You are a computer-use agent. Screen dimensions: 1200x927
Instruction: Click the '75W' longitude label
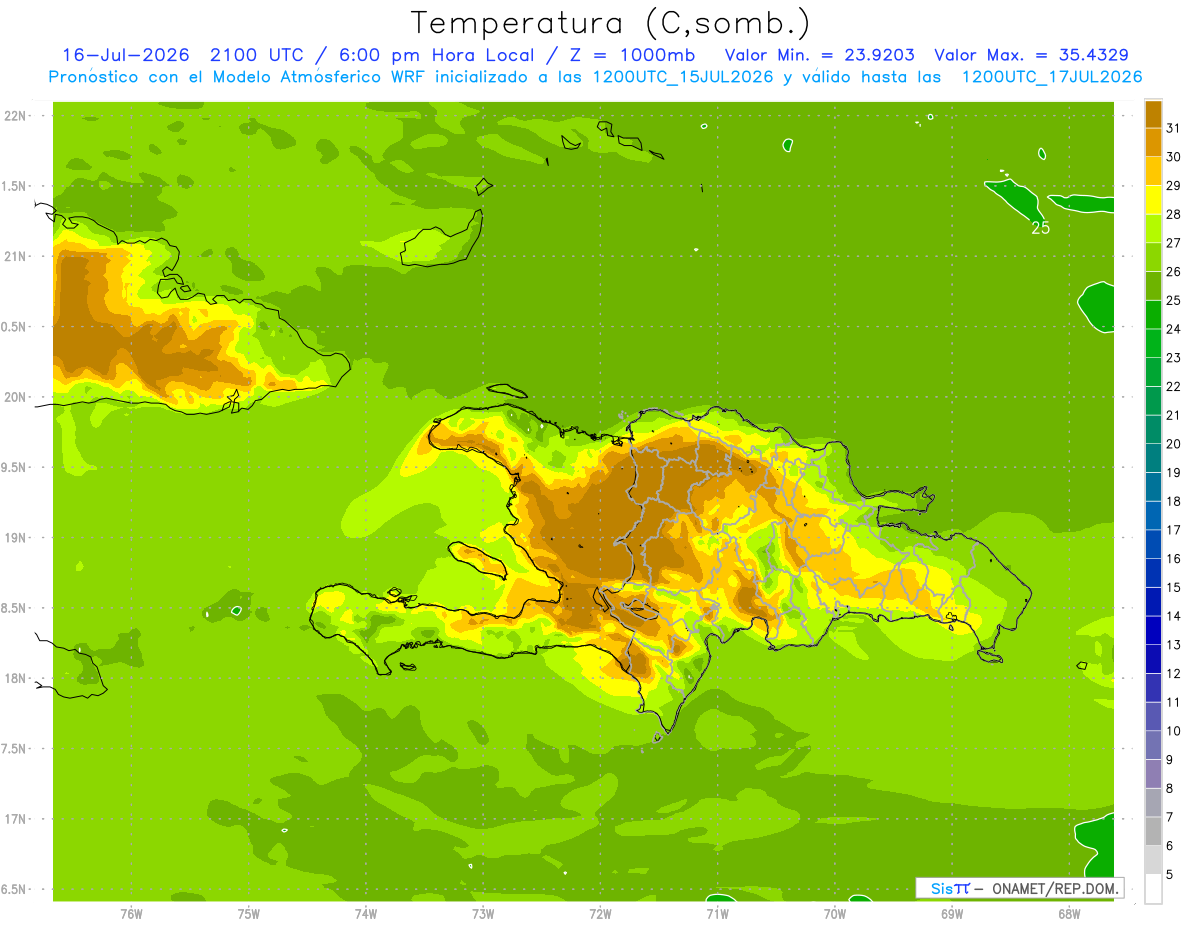(249, 914)
